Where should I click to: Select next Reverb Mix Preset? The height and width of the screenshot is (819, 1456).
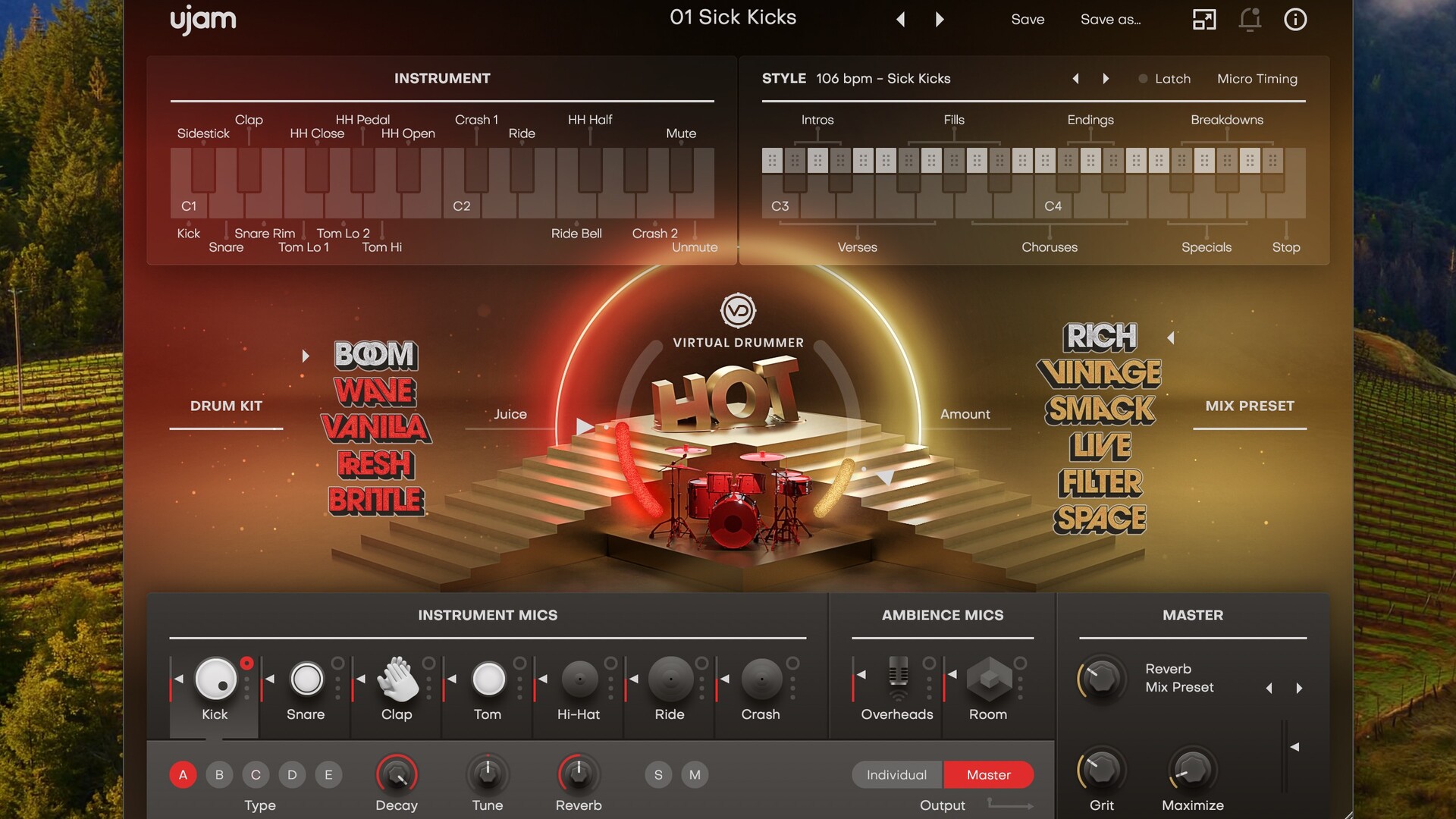point(1299,688)
